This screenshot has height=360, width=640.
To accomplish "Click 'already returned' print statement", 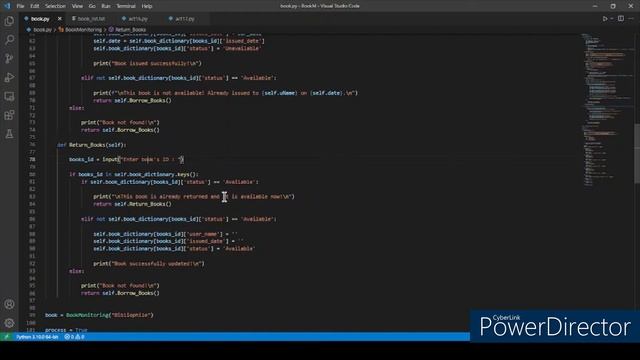I will tap(194, 197).
